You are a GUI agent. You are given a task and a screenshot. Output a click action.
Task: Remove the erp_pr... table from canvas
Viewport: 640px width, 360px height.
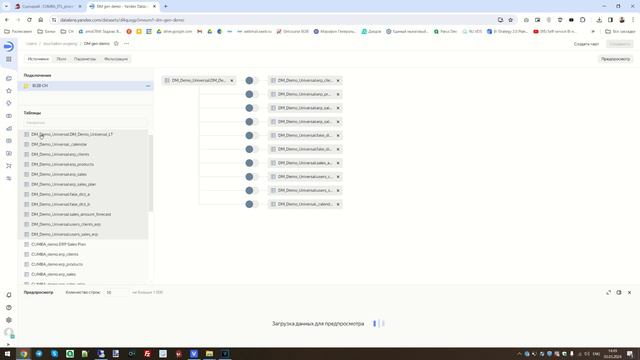[338, 94]
